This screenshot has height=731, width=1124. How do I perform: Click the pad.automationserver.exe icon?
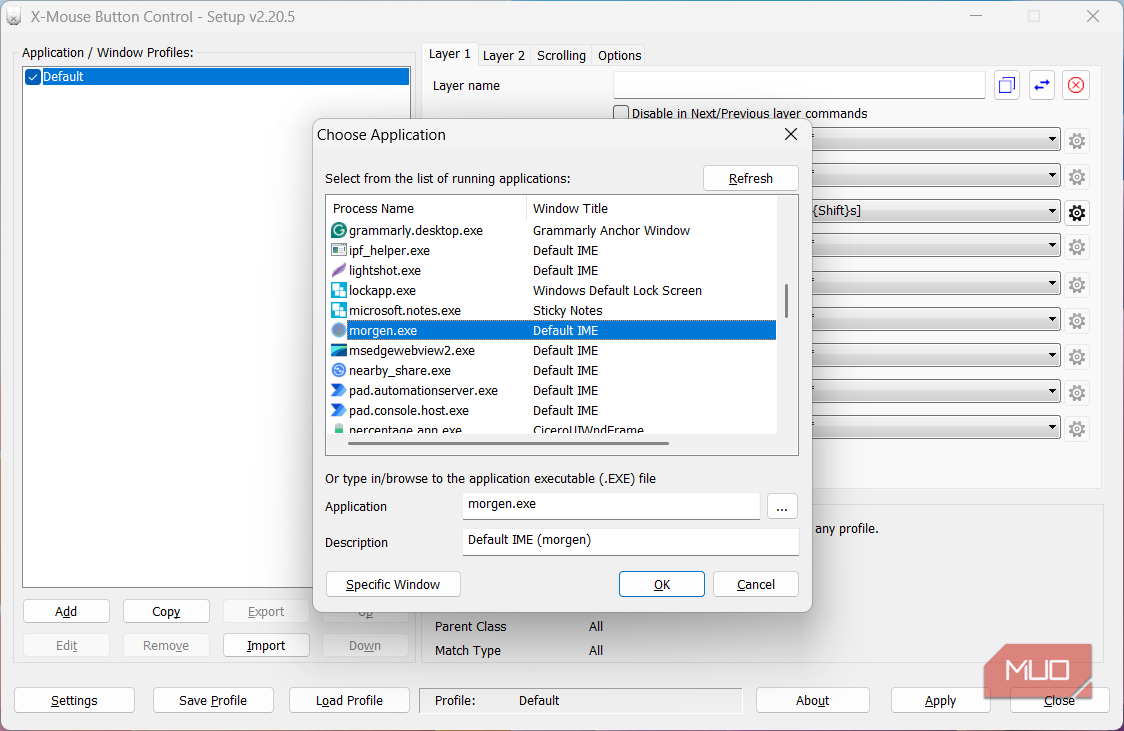pyautogui.click(x=339, y=391)
